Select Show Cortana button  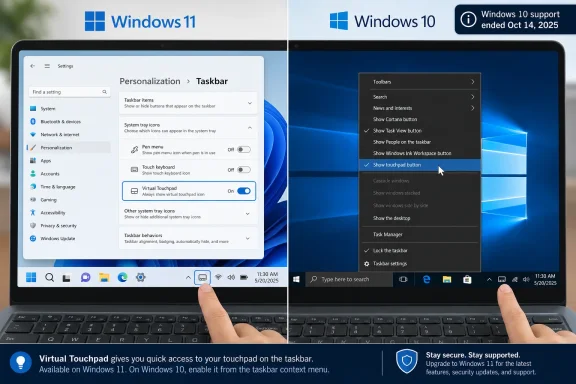(420, 119)
